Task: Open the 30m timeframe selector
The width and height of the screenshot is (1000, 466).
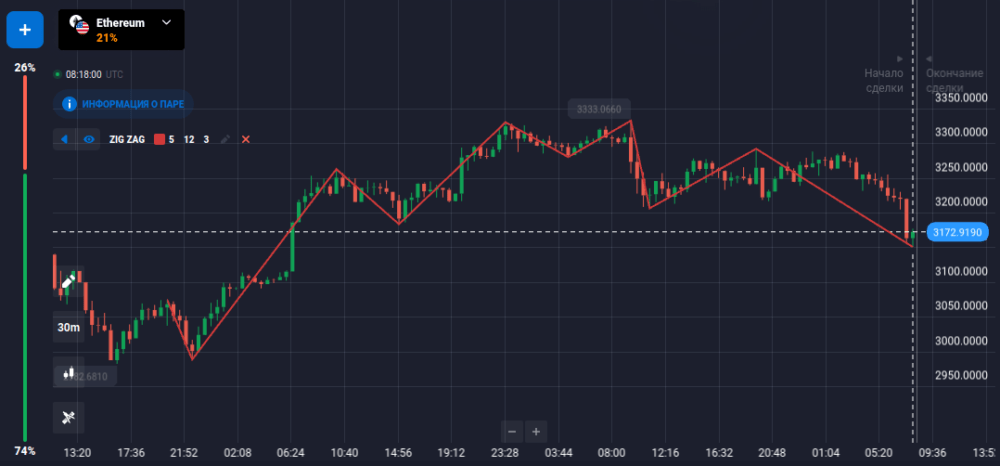Action: 68,327
